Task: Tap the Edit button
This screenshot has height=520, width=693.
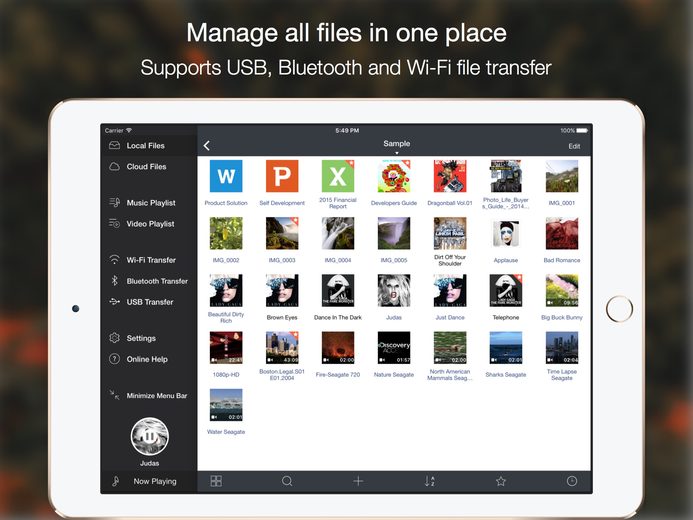Action: (x=574, y=146)
